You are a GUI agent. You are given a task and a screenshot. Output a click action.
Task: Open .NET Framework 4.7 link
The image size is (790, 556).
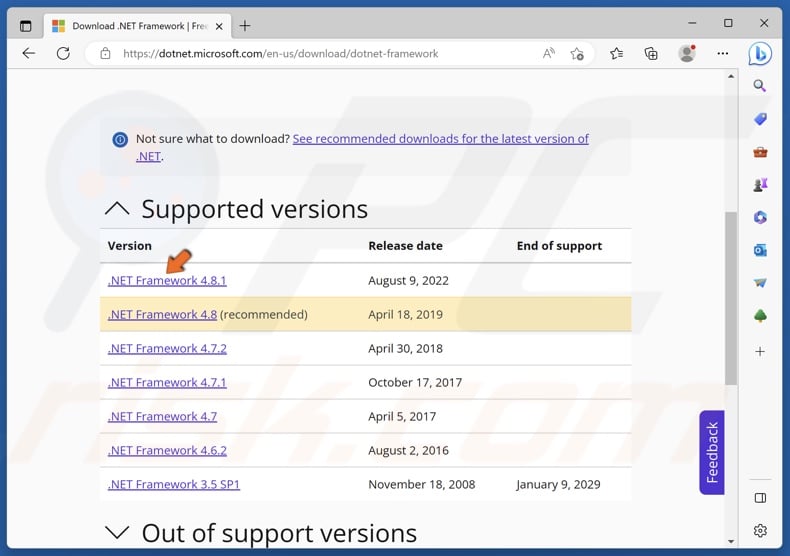(x=162, y=416)
